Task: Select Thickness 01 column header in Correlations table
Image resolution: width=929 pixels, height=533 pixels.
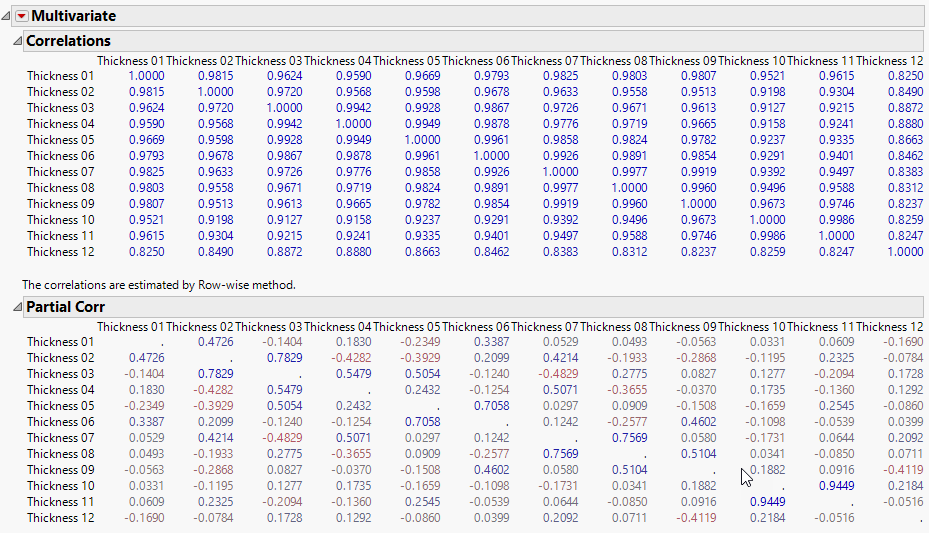Action: (130, 61)
